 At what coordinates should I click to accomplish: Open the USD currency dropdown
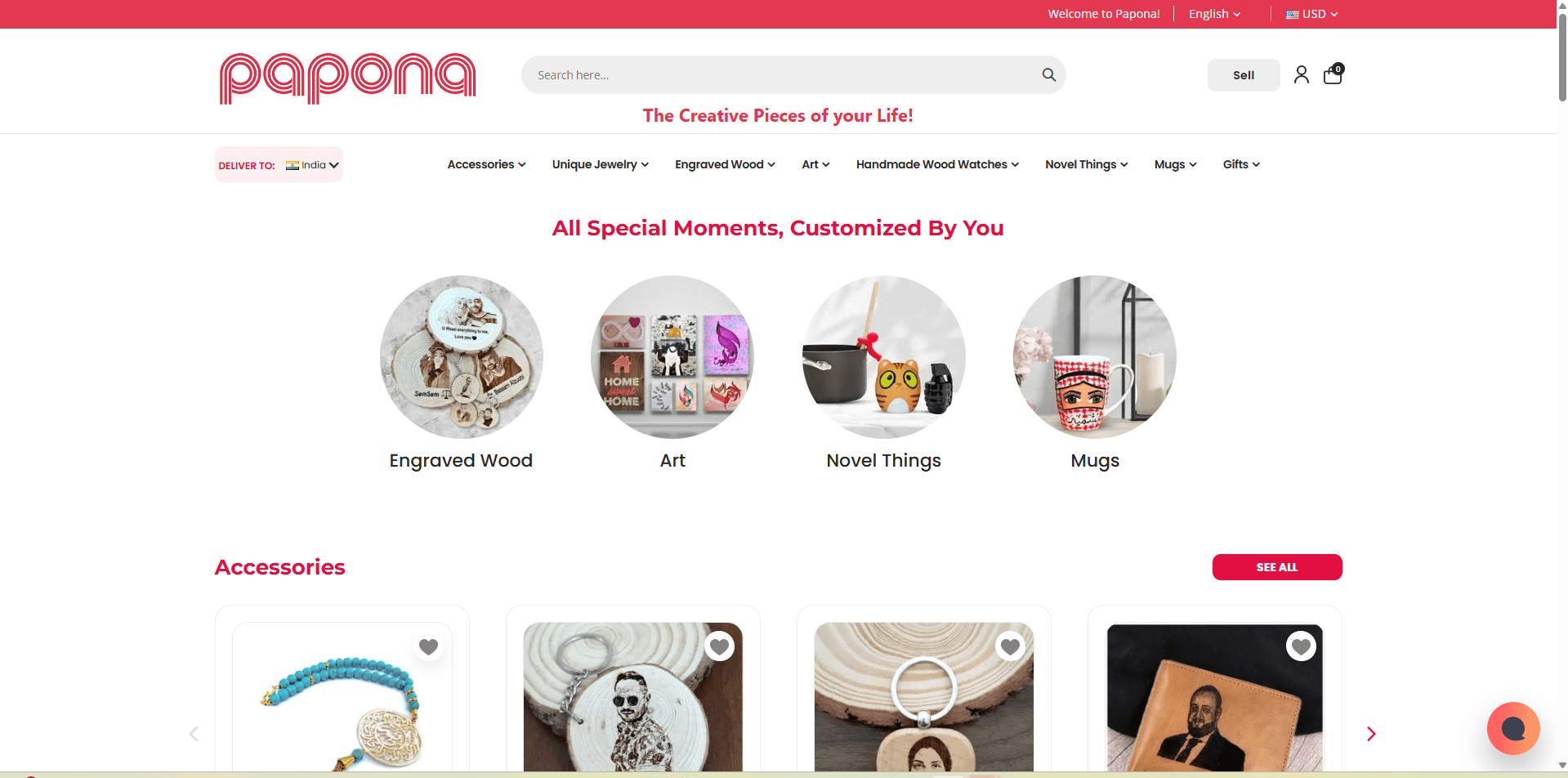click(1312, 14)
